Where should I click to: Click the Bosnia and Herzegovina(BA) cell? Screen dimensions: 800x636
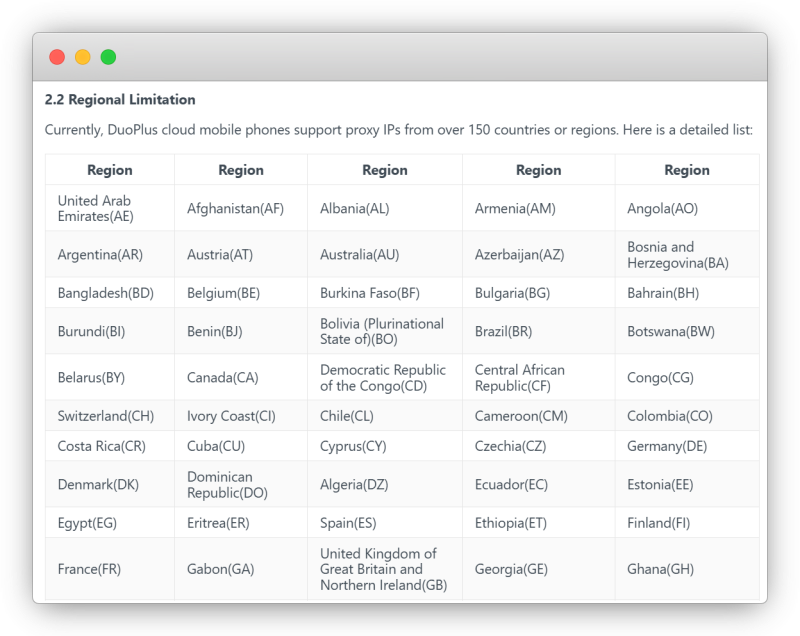677,255
